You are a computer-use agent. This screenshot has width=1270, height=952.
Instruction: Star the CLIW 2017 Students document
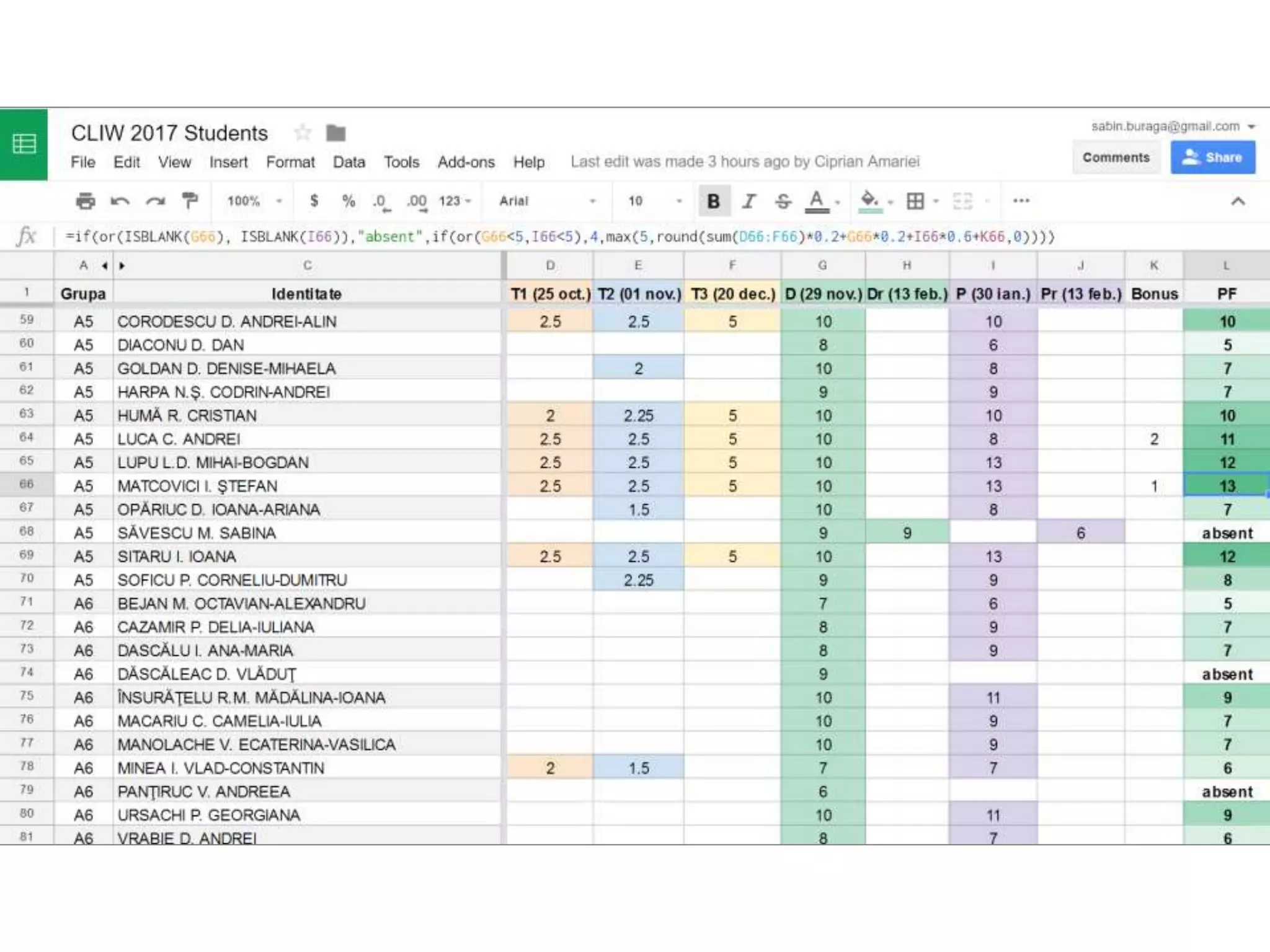coord(303,133)
